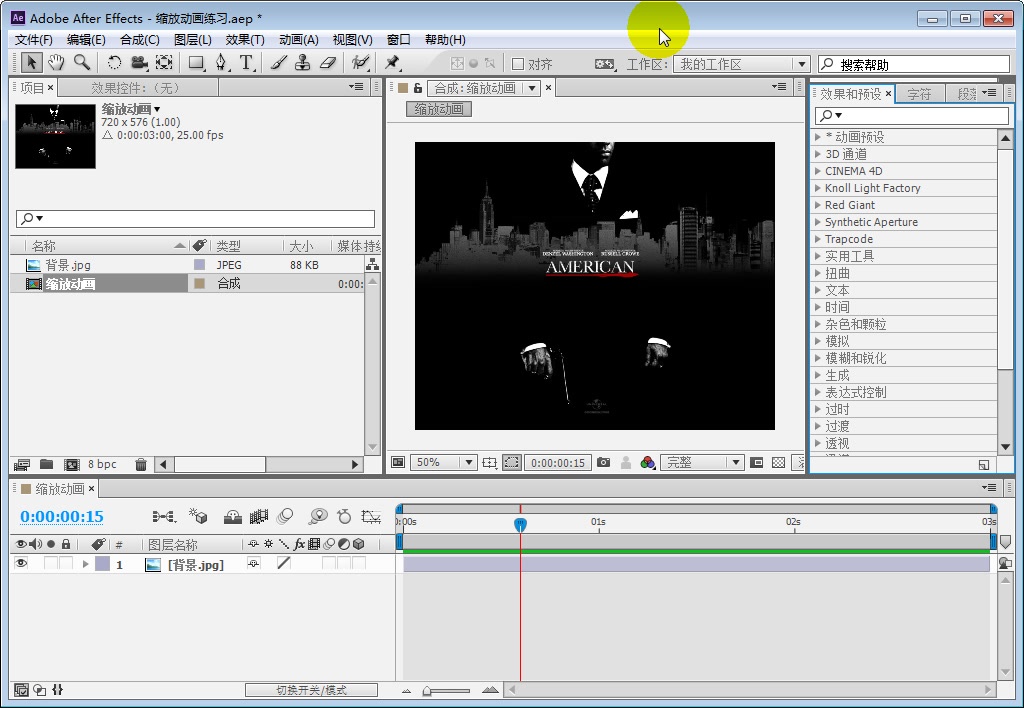Open the 完整 resolution dropdown

[702, 462]
